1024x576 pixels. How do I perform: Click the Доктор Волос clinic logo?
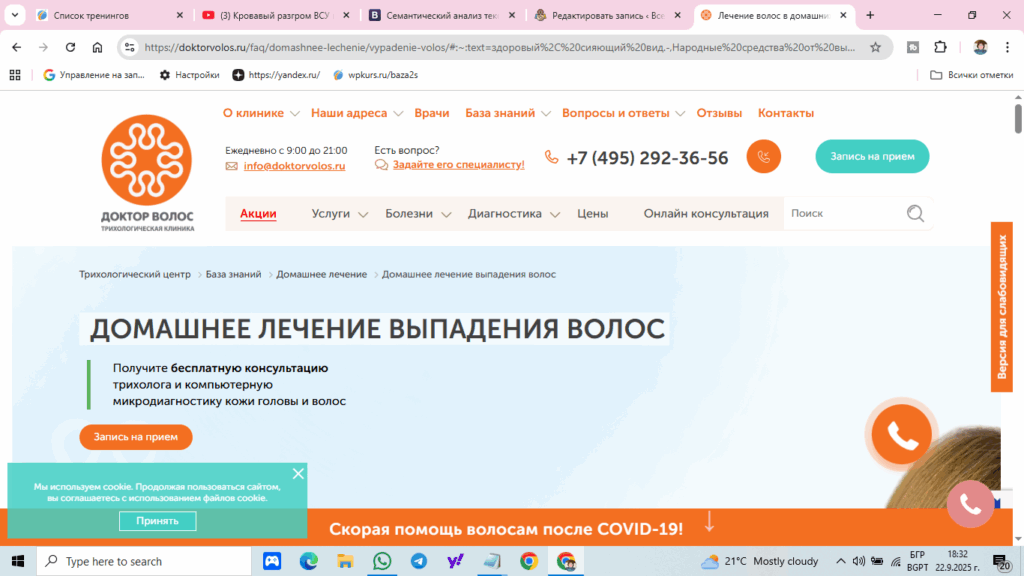pyautogui.click(x=147, y=173)
